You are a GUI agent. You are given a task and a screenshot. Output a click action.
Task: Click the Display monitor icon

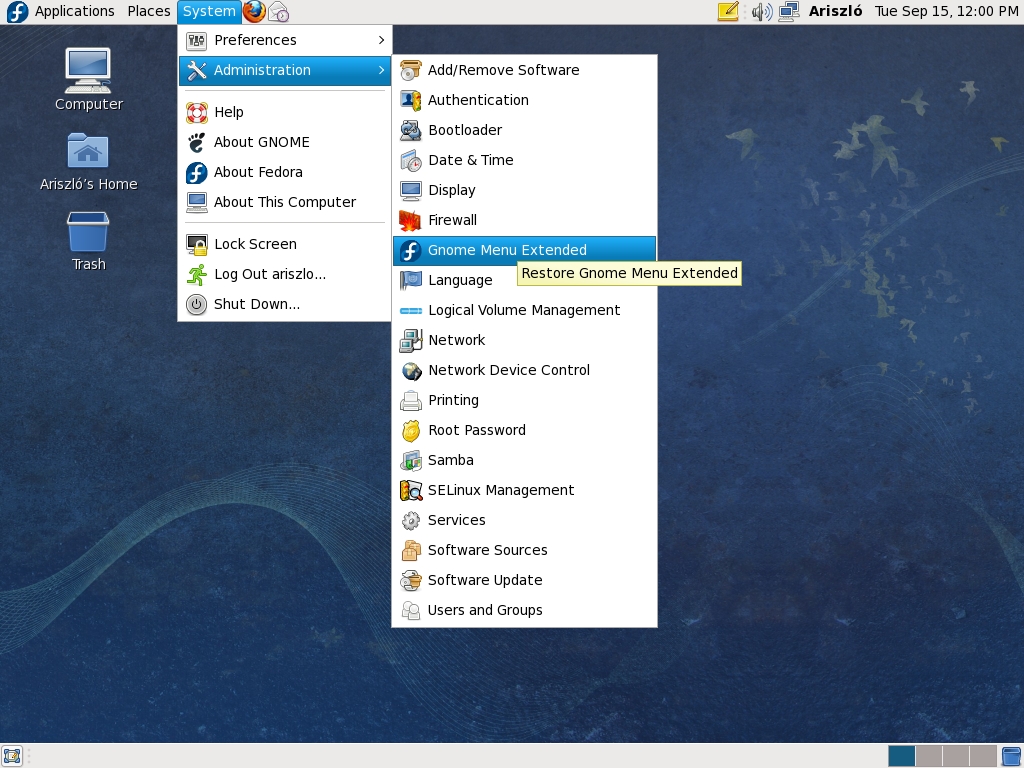411,190
